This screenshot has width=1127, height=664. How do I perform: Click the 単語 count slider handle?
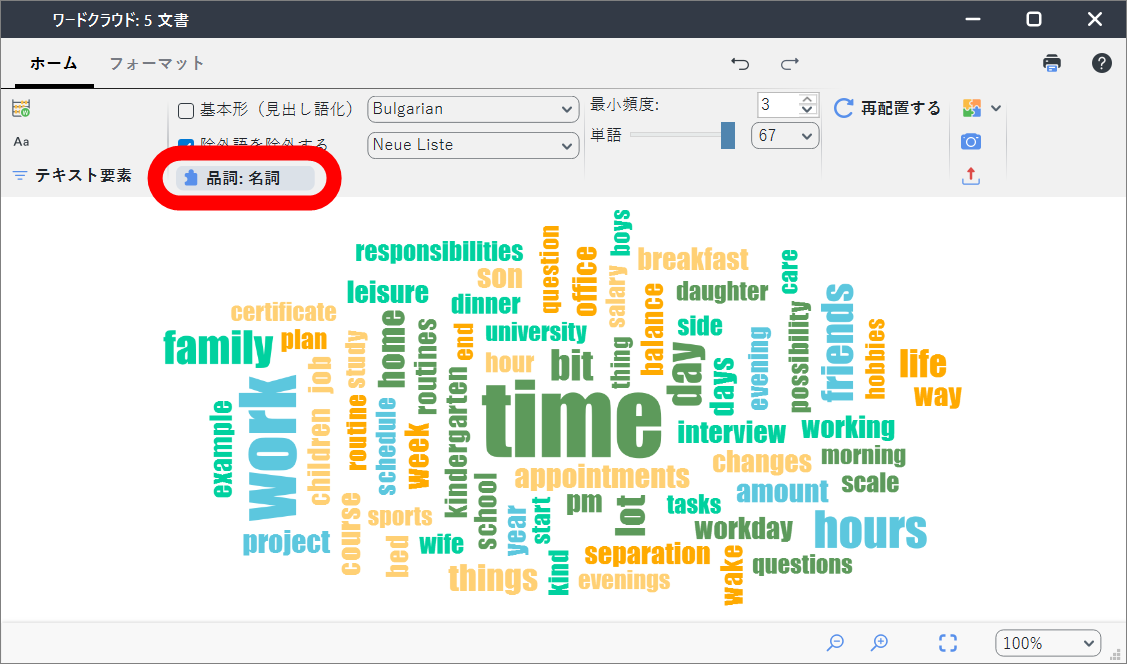[728, 135]
